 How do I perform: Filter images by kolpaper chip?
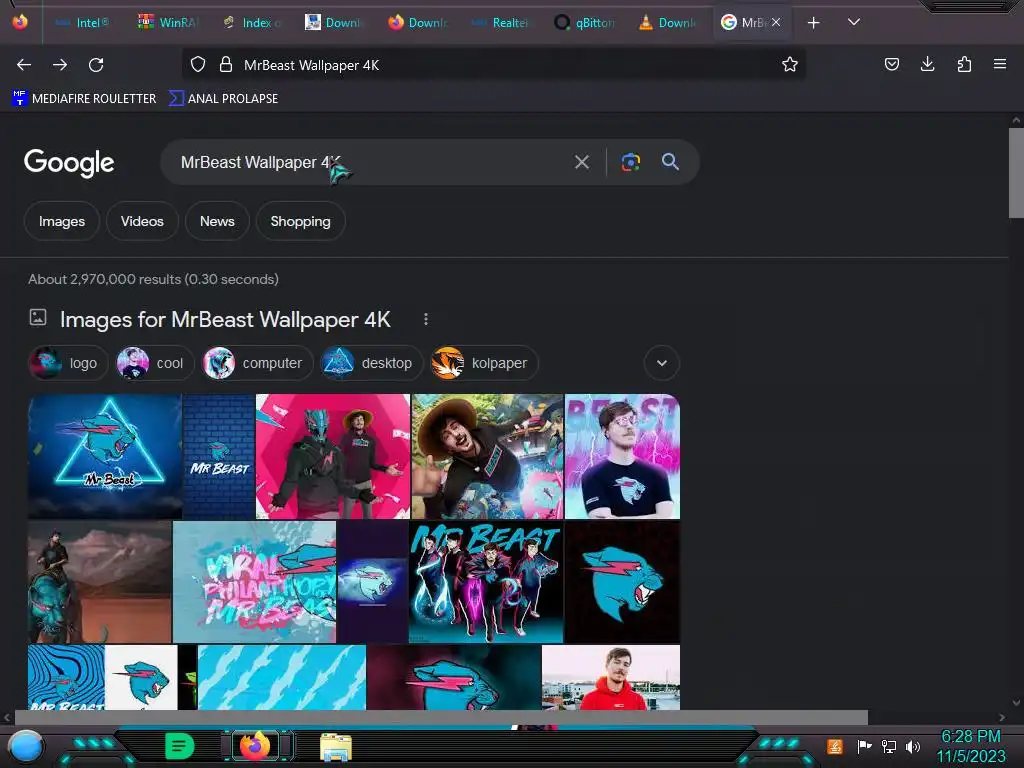tap(484, 363)
